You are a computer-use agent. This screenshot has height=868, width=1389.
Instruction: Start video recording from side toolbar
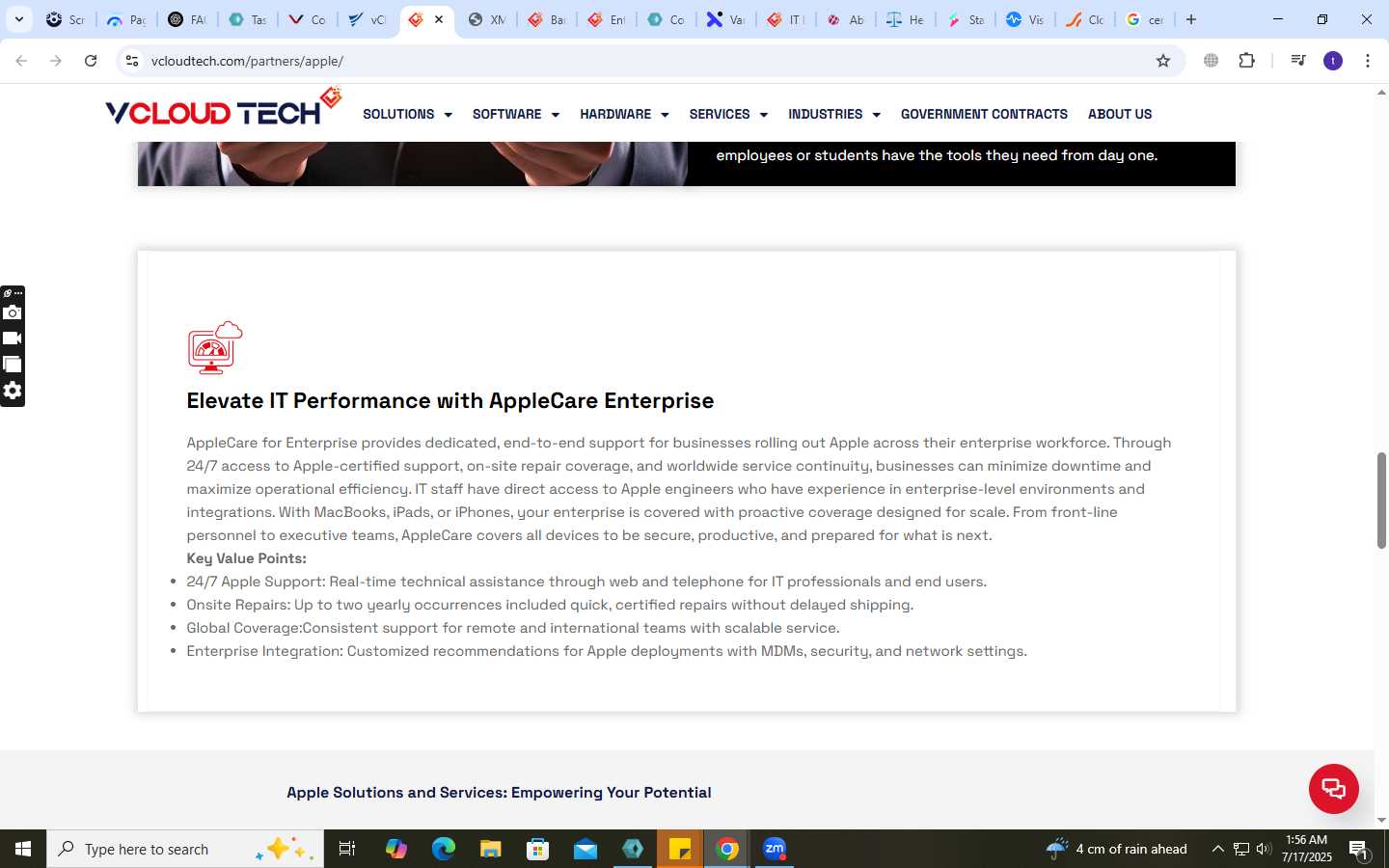[12, 339]
